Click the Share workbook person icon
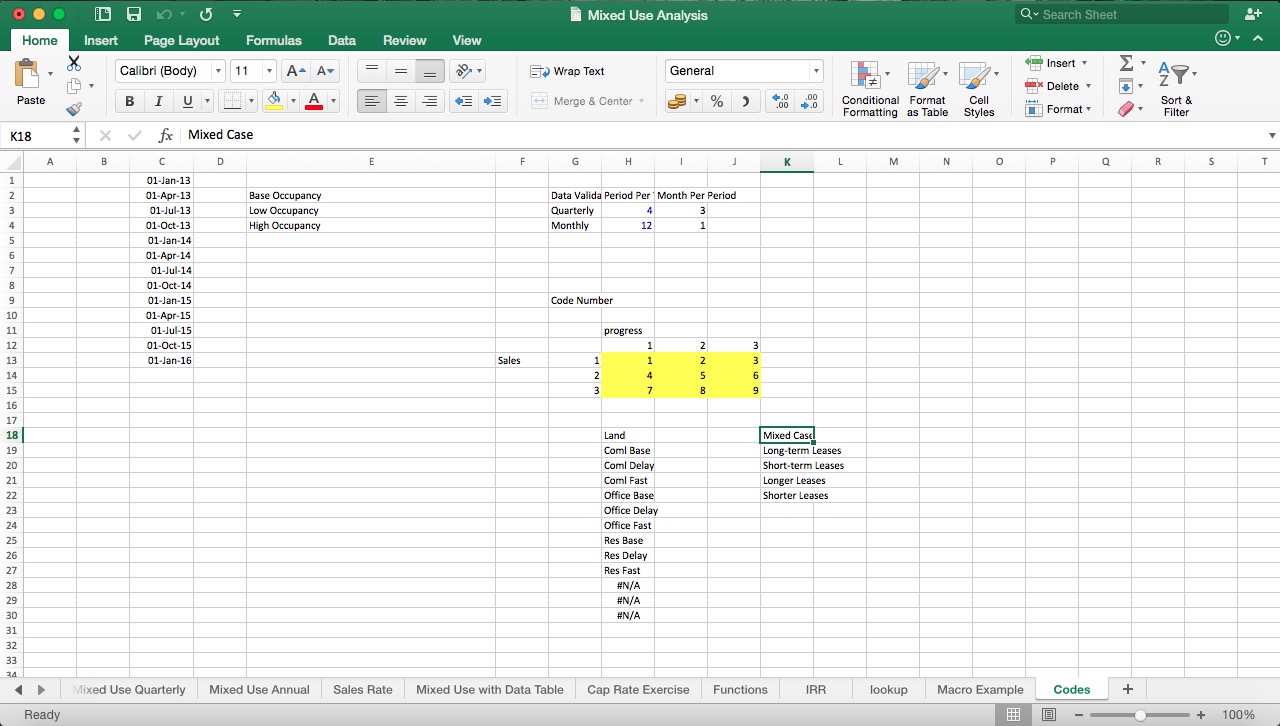 click(x=1253, y=14)
